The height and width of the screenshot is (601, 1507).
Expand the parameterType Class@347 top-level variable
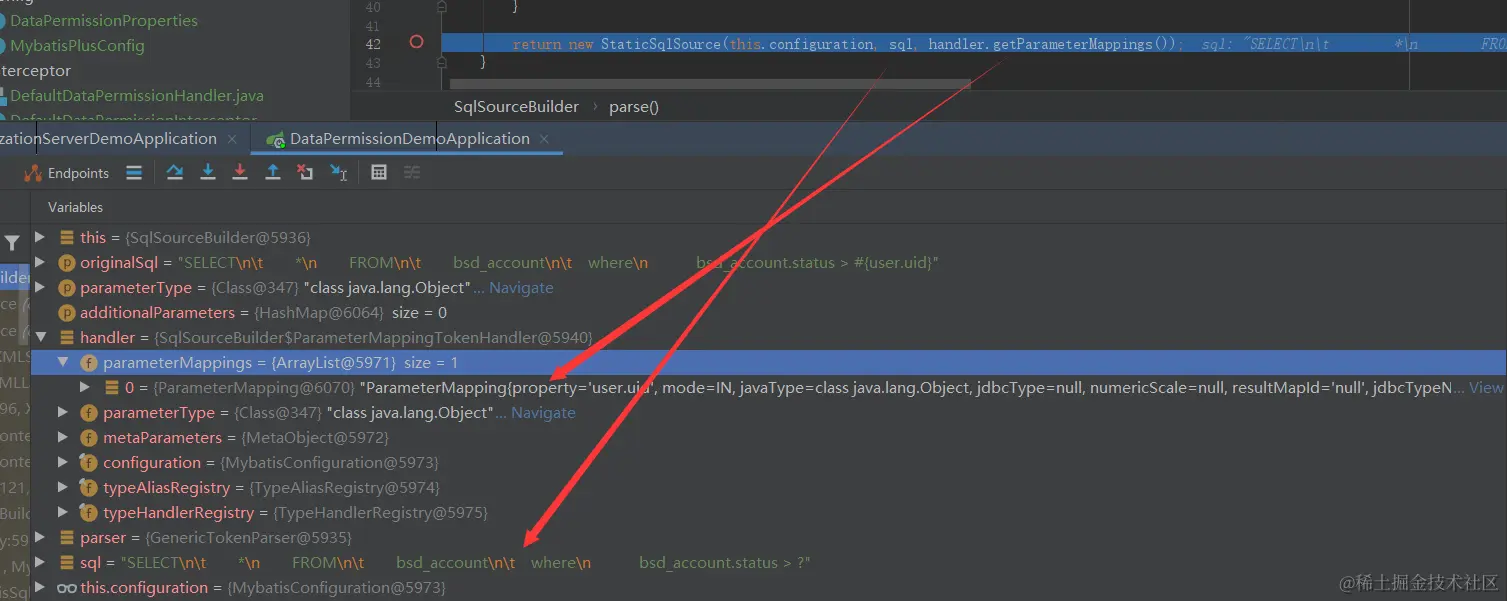pos(40,287)
